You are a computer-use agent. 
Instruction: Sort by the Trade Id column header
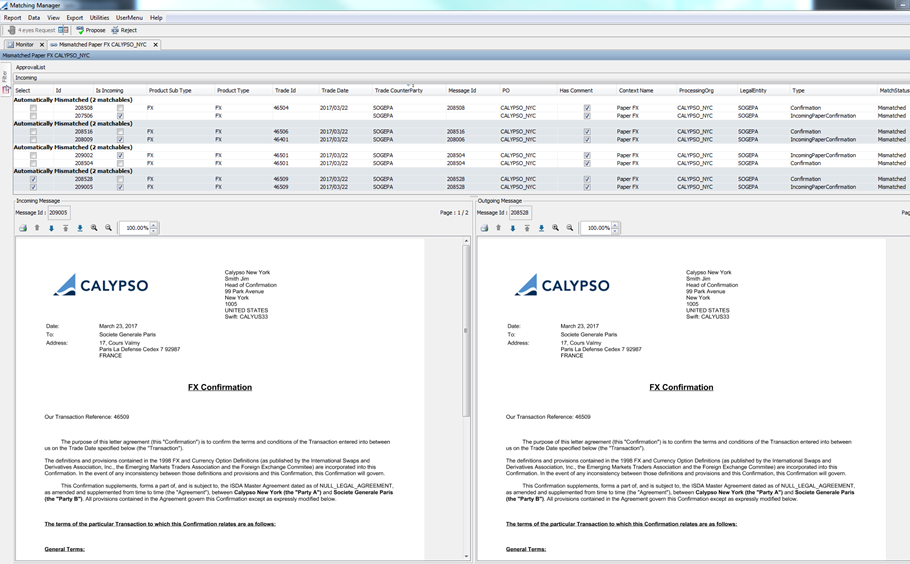tap(295, 91)
